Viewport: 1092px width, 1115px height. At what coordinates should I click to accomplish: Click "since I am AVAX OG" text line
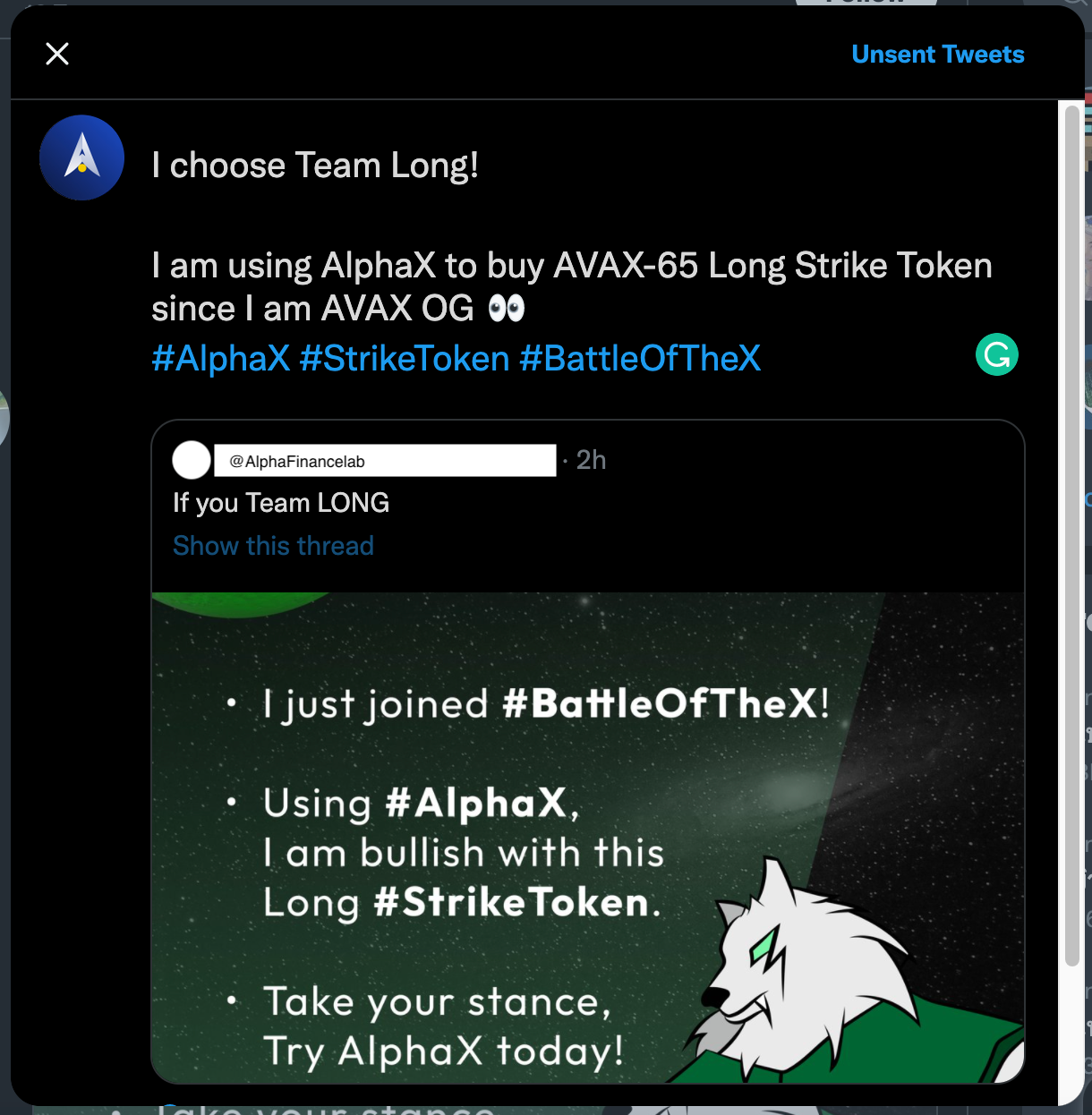tap(312, 309)
